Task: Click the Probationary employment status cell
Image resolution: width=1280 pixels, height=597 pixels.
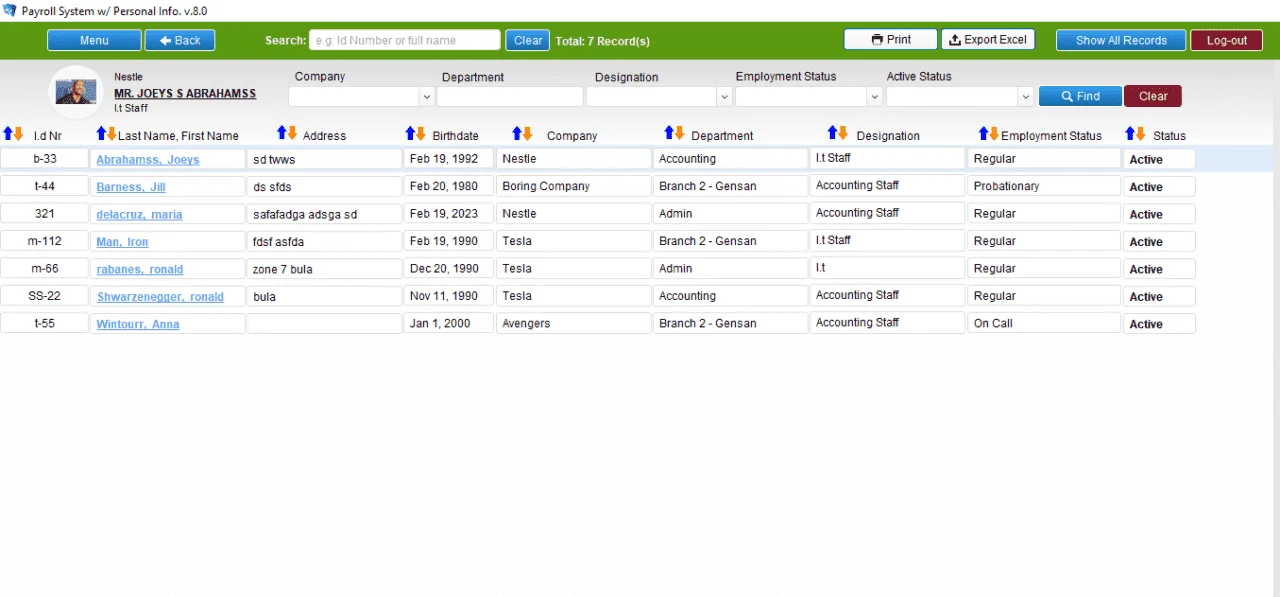Action: pyautogui.click(x=1044, y=186)
